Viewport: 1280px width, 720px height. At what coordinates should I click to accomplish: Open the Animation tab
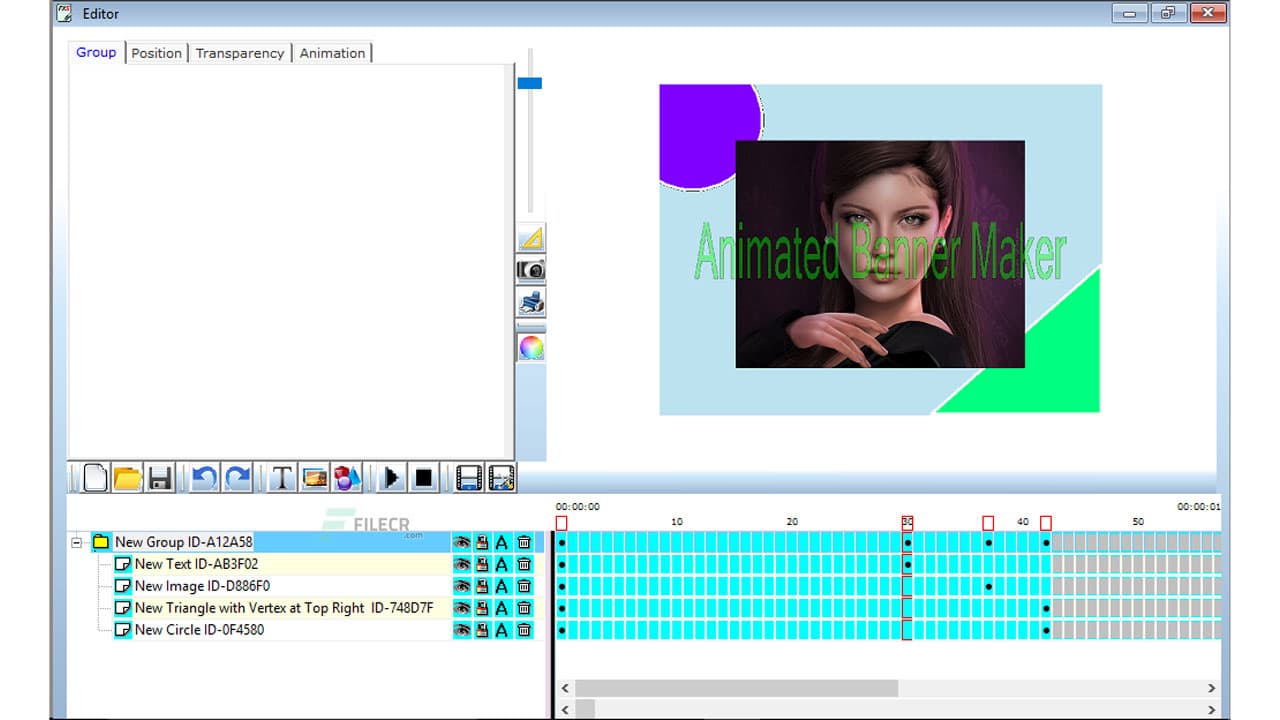coord(332,53)
